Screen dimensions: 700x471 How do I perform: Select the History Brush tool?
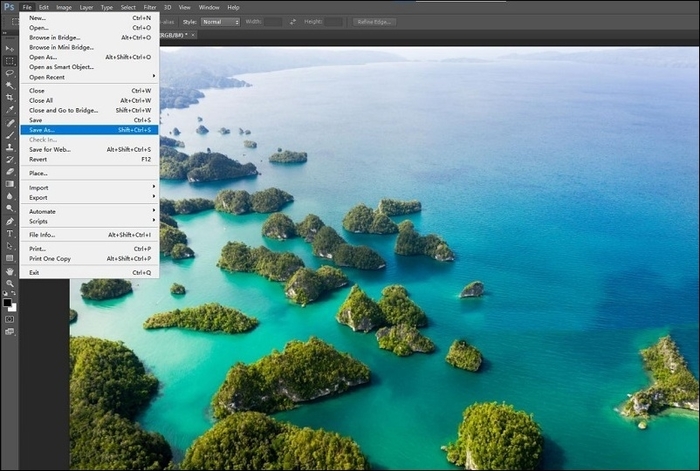coord(9,159)
